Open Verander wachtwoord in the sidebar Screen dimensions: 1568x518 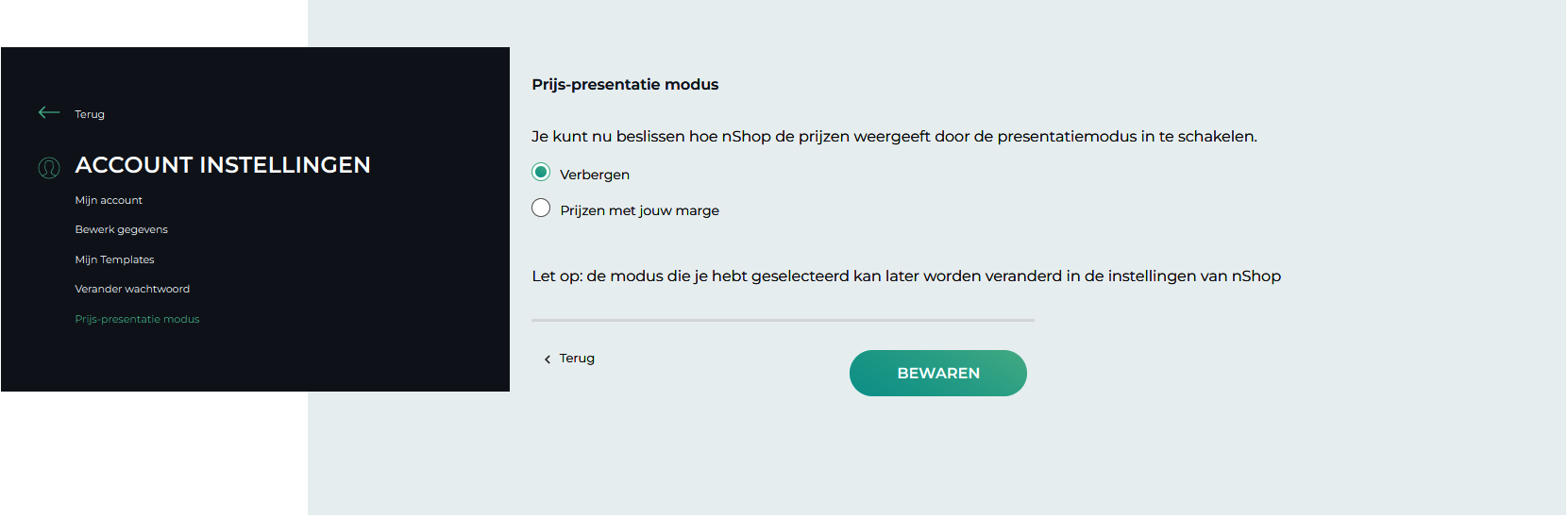pyautogui.click(x=132, y=289)
